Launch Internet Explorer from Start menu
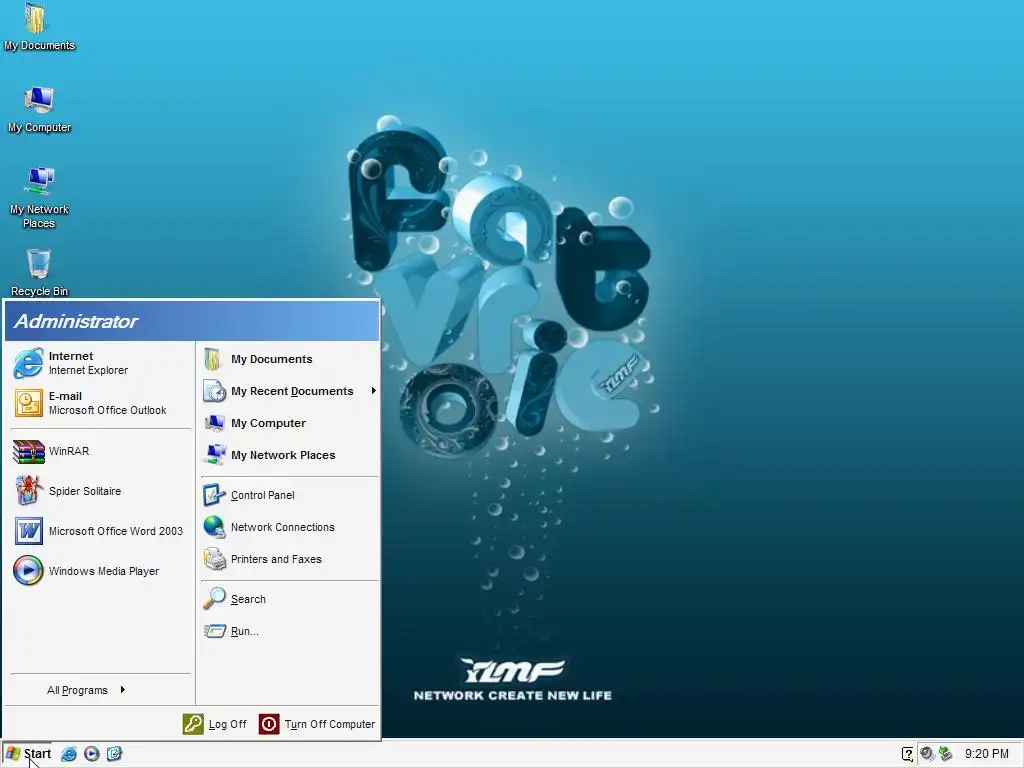Viewport: 1024px width, 768px height. (101, 363)
